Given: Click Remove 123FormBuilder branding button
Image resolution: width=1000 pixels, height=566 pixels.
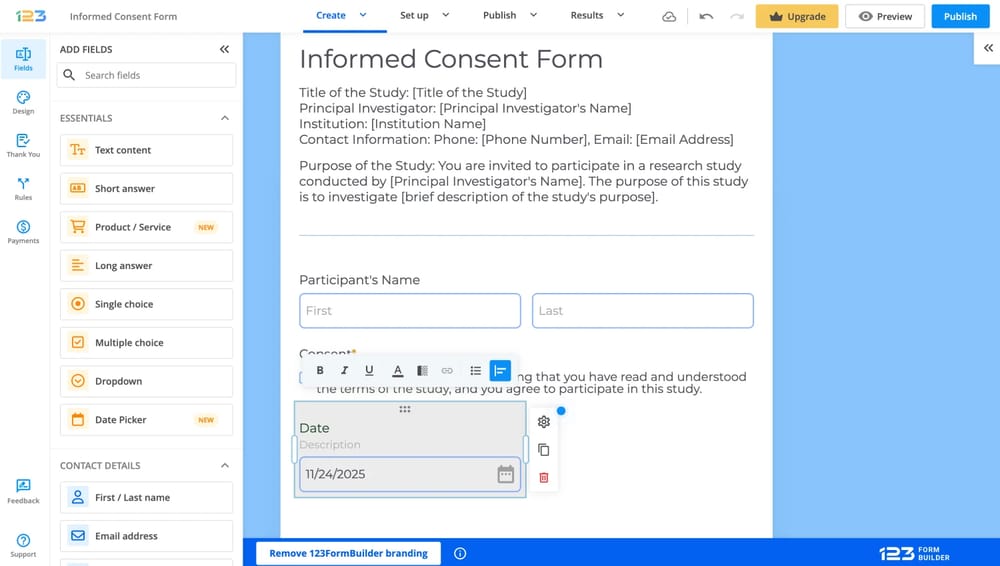Looking at the screenshot, I should [348, 553].
